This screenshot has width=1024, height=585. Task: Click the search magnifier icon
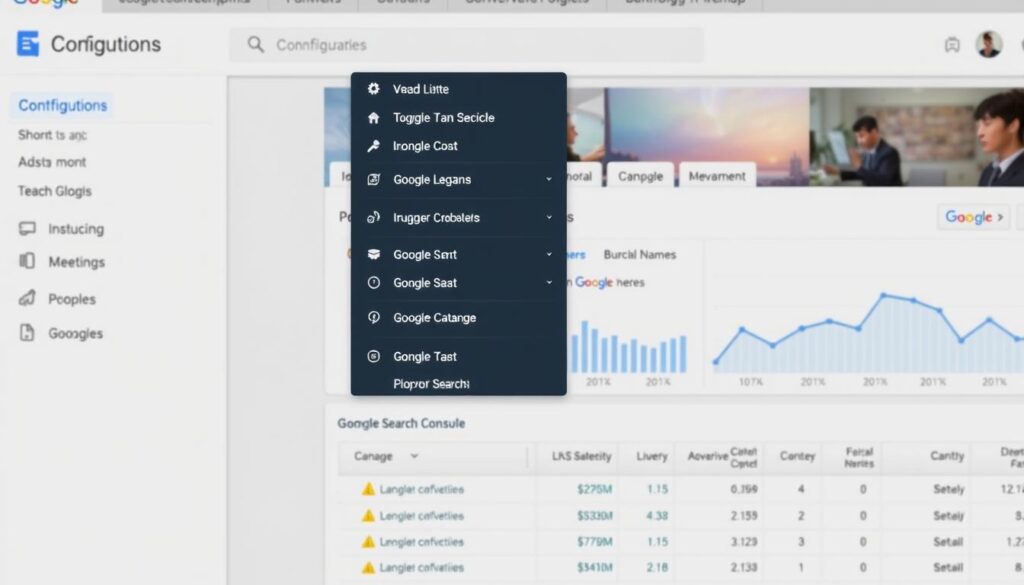click(x=255, y=44)
